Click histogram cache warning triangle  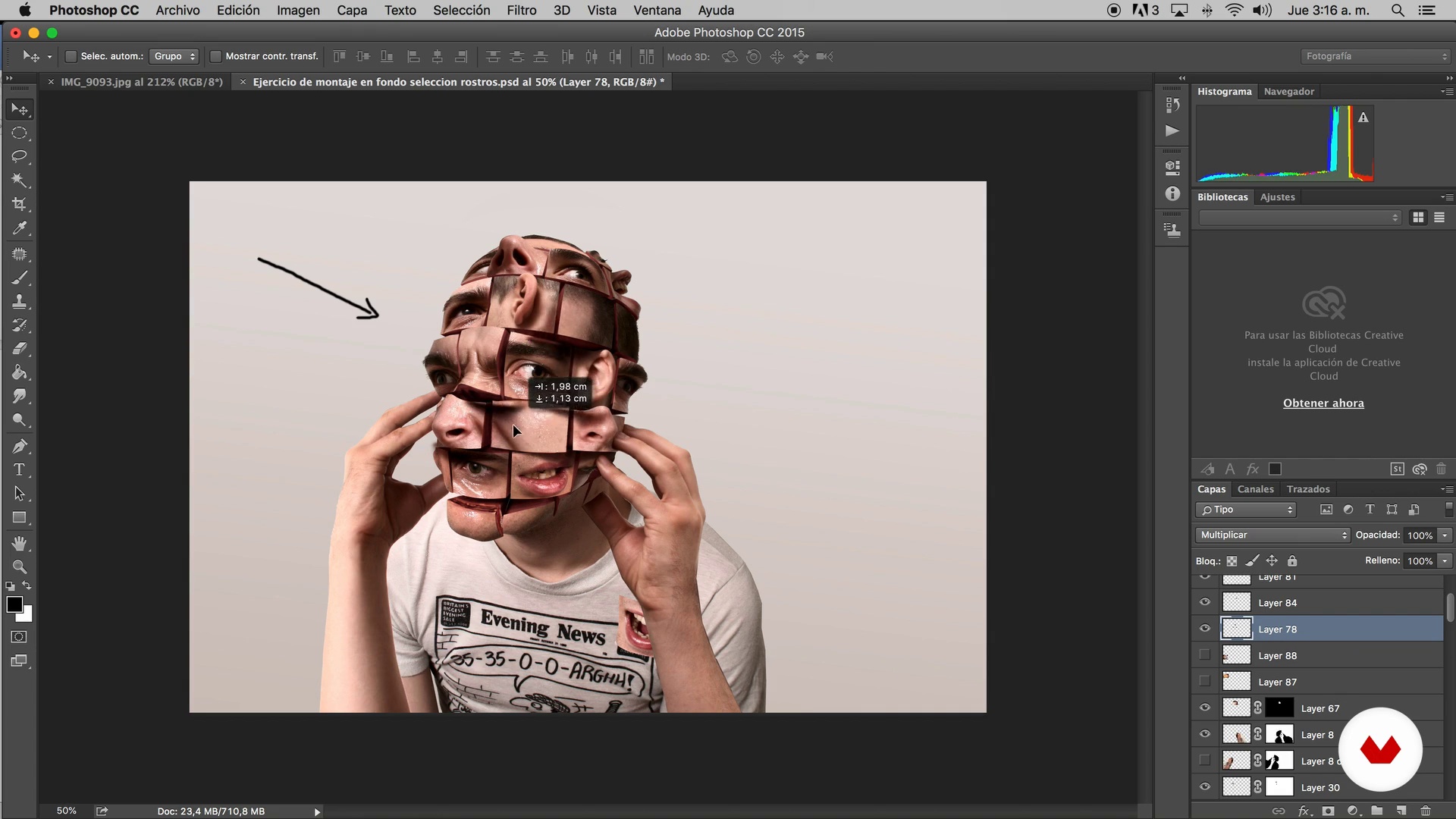1363,118
